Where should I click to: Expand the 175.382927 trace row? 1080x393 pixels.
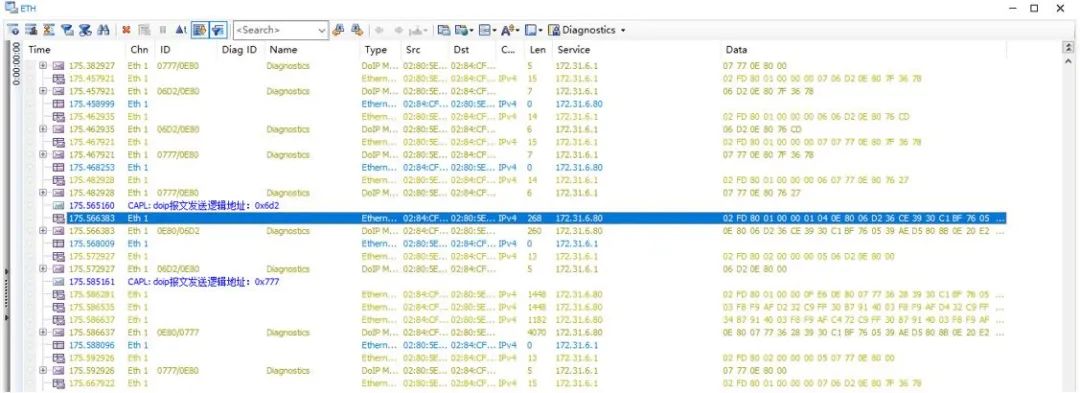pyautogui.click(x=43, y=66)
